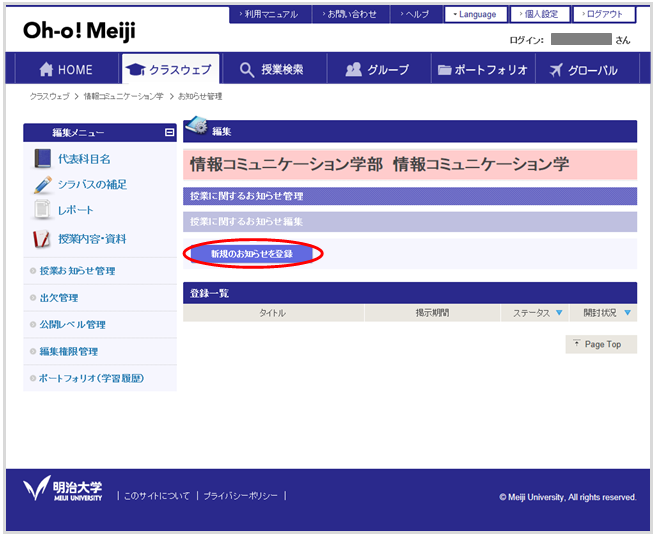657x538 pixels.
Task: Click the red notebook icon for 授業内容・資料
Action: [41, 239]
